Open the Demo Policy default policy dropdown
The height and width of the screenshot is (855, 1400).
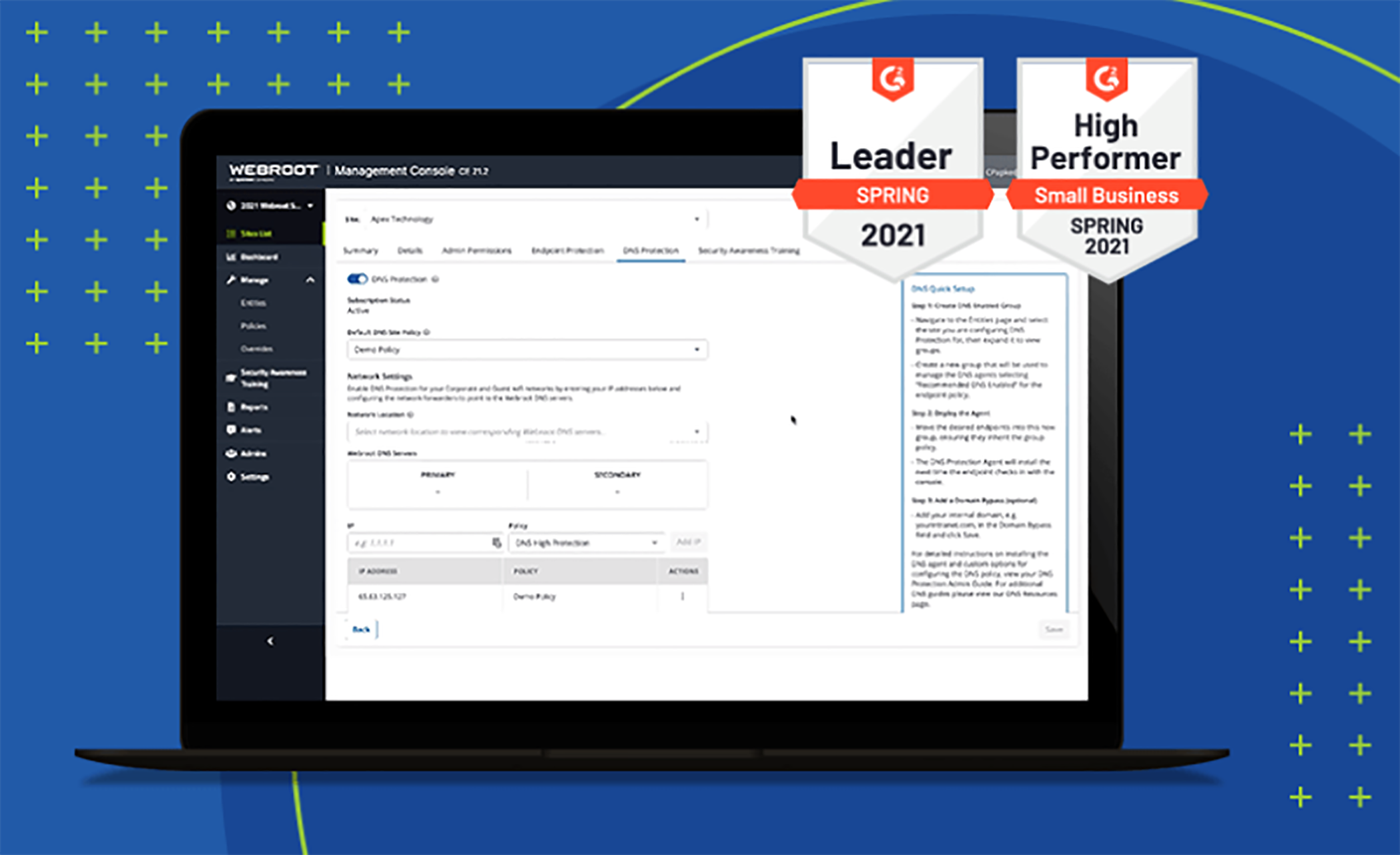[x=527, y=349]
